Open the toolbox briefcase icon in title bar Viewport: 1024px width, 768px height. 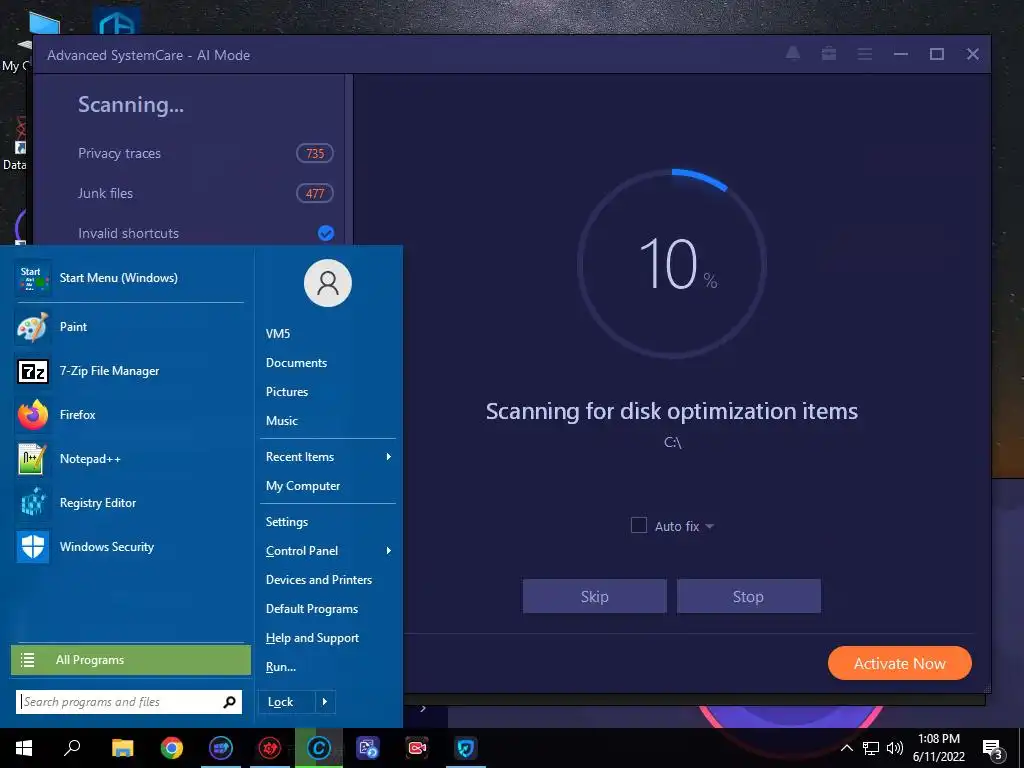point(829,54)
